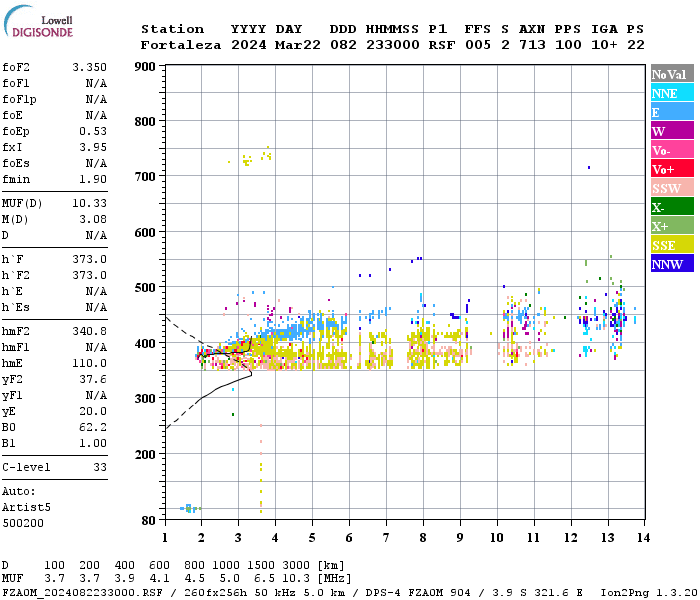Select the SSE yellow legend swatch
700x600 pixels.
pos(672,245)
